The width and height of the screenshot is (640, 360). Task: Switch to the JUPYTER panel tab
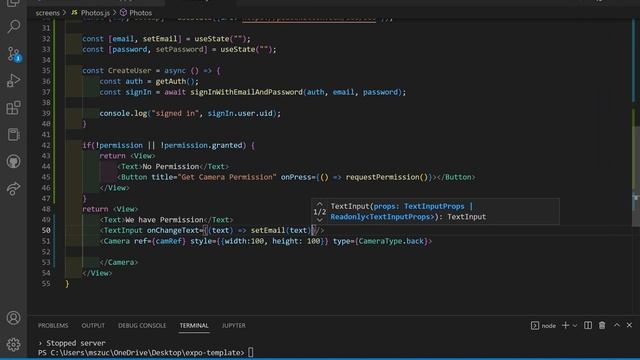[x=233, y=325]
